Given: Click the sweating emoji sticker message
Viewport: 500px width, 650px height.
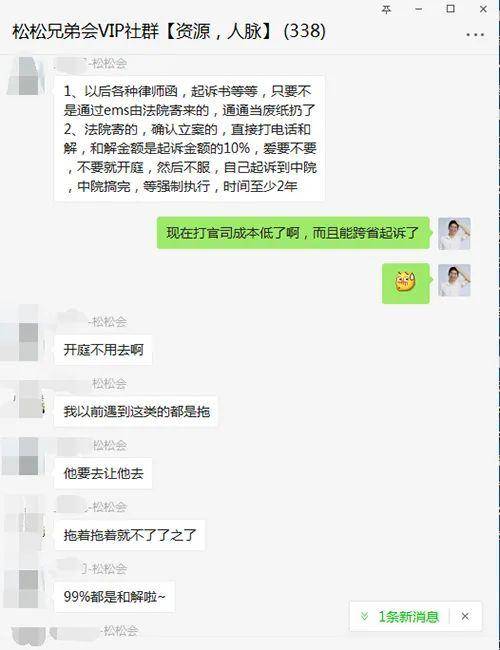Looking at the screenshot, I should 406,283.
